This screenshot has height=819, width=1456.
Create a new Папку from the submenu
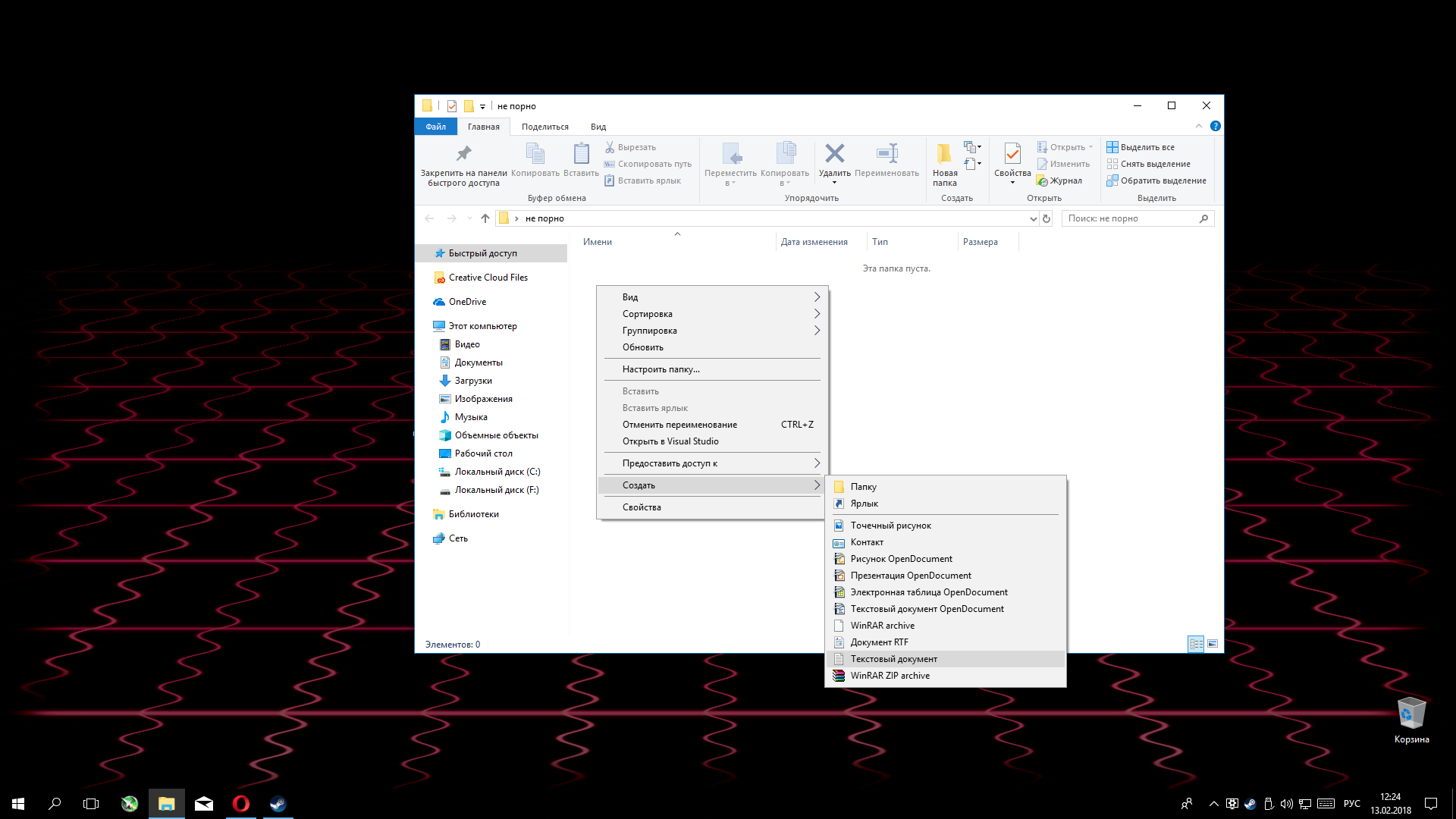[x=946, y=487]
